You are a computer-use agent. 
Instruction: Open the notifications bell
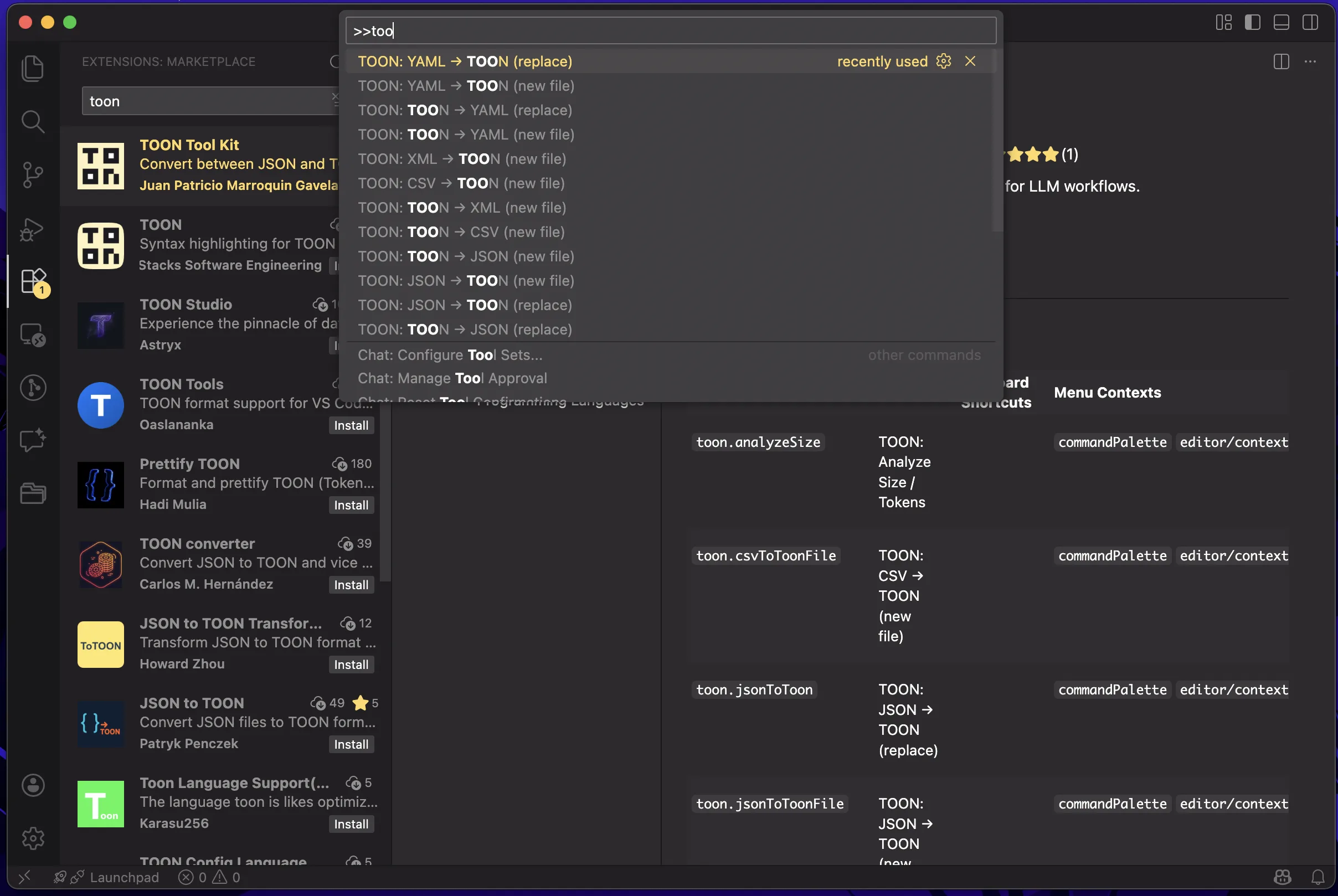coord(1318,877)
